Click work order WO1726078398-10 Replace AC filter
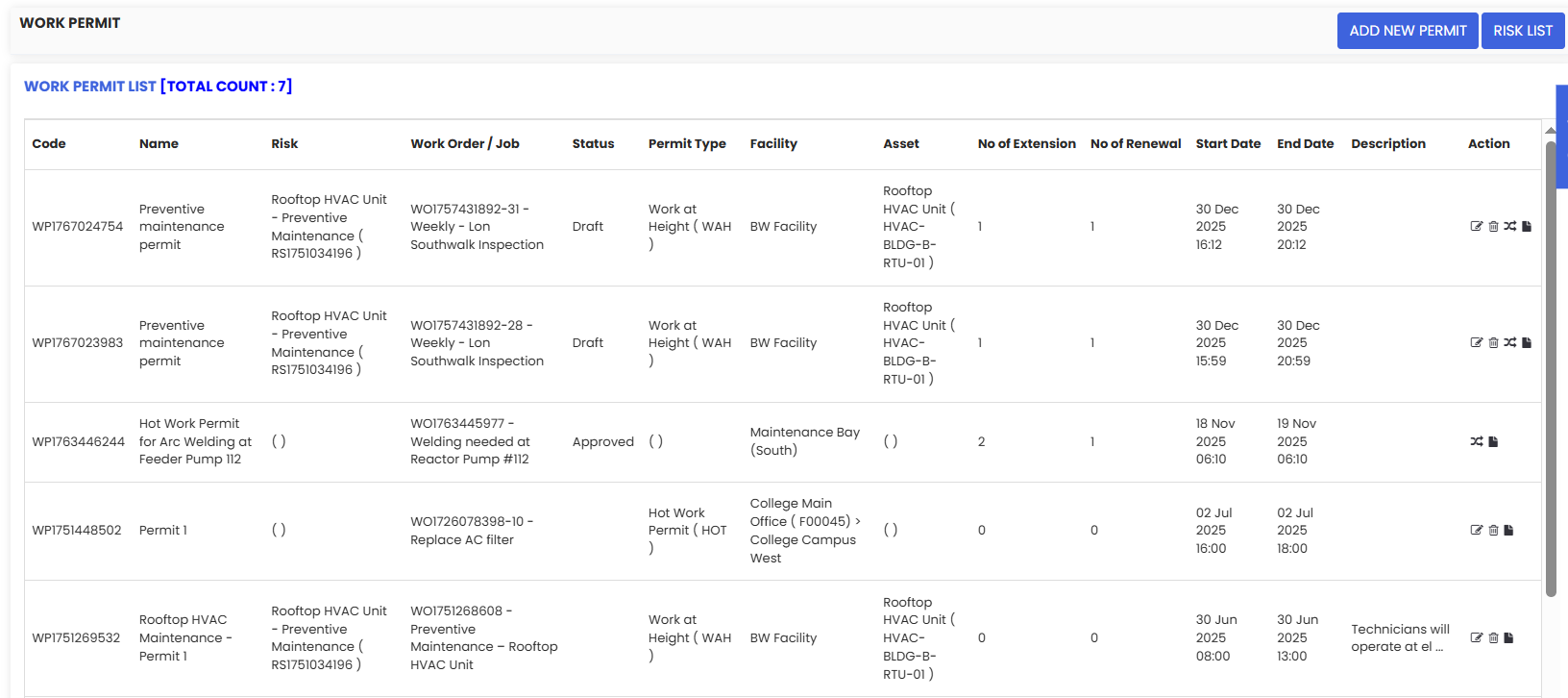The image size is (1568, 698). coord(472,531)
